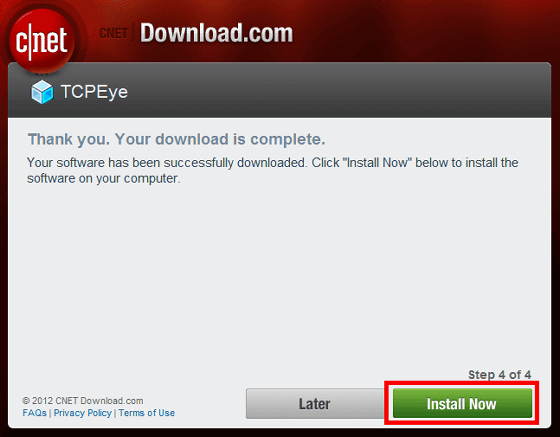Open the FAQs link
The image size is (560, 437).
(x=35, y=413)
